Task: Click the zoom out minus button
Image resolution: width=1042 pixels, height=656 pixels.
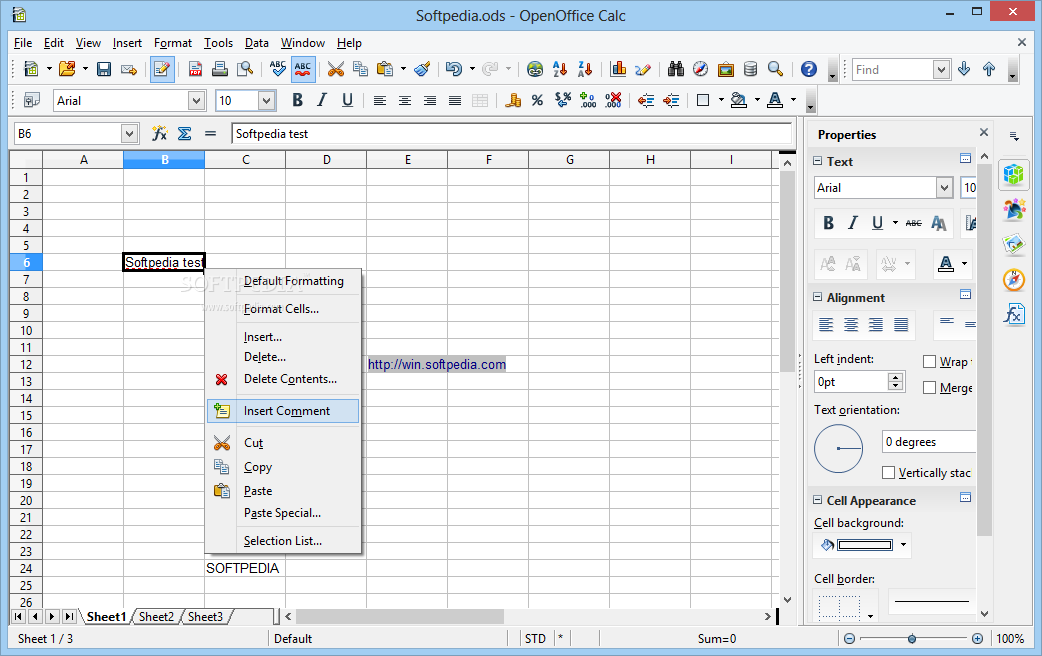Action: click(x=849, y=639)
